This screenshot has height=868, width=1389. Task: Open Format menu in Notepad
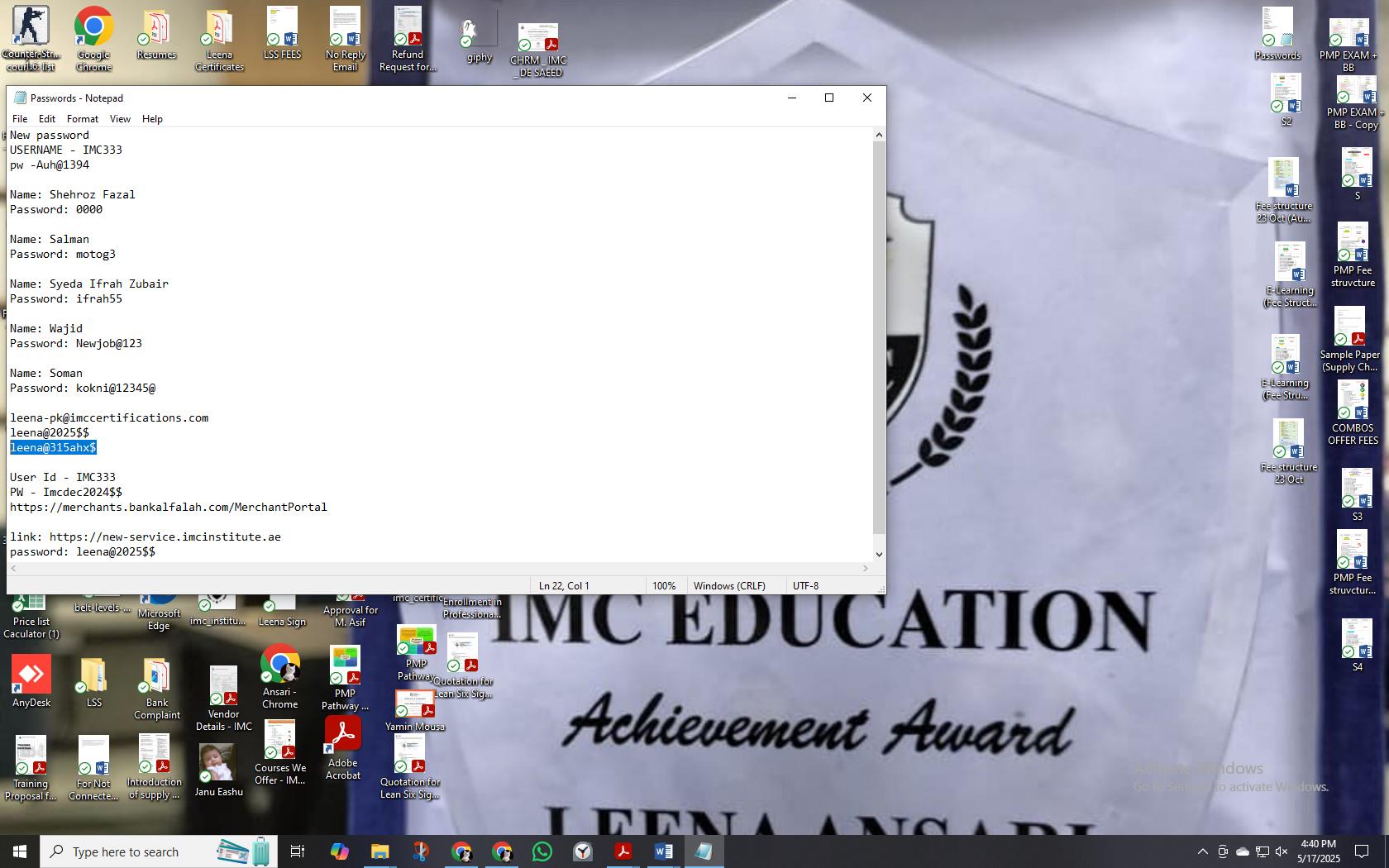pyautogui.click(x=83, y=119)
